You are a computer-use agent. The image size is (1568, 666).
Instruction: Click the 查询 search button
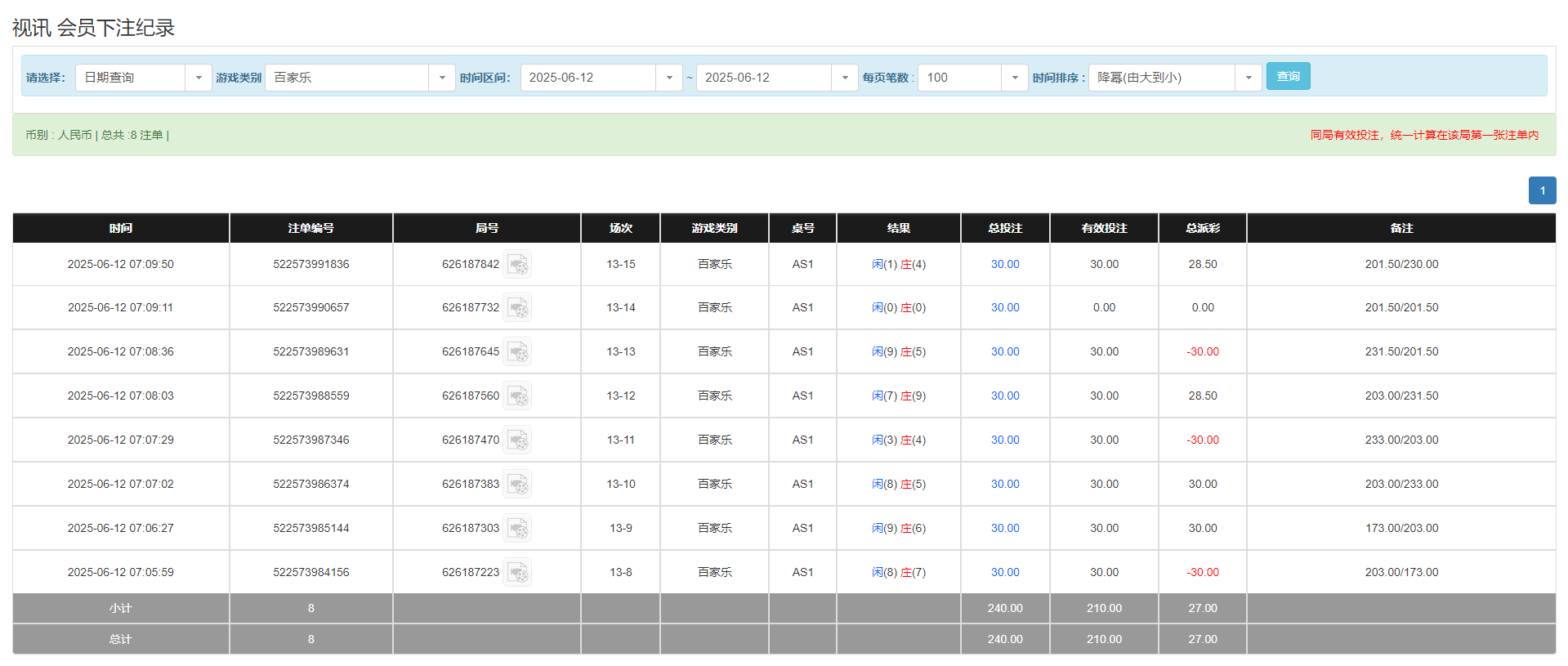1288,77
